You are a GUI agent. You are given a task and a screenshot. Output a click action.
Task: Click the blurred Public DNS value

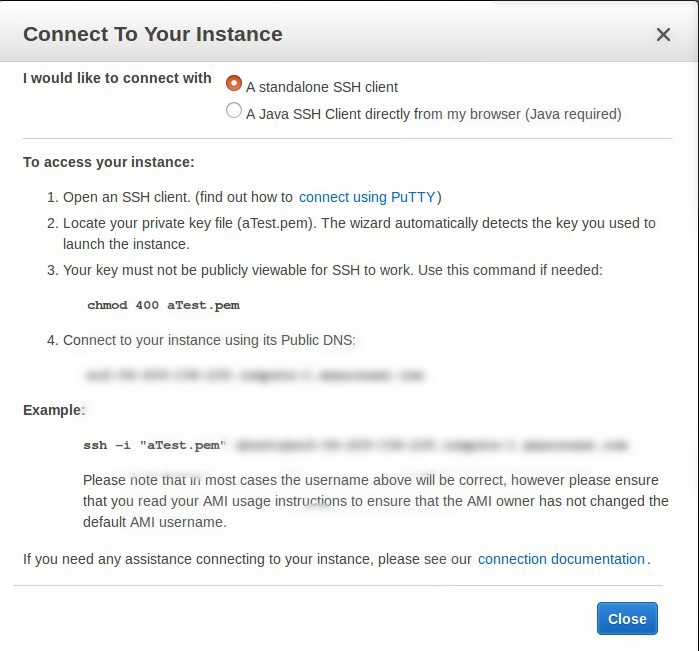point(255,375)
